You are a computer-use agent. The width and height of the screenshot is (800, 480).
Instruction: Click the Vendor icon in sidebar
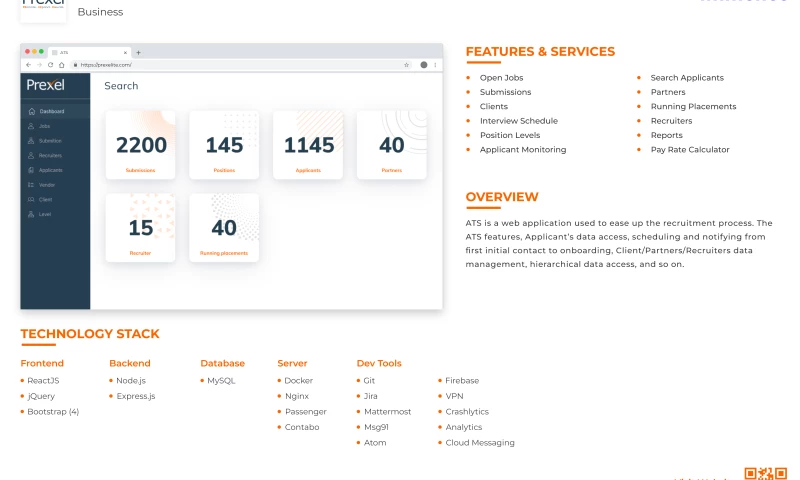[32, 185]
